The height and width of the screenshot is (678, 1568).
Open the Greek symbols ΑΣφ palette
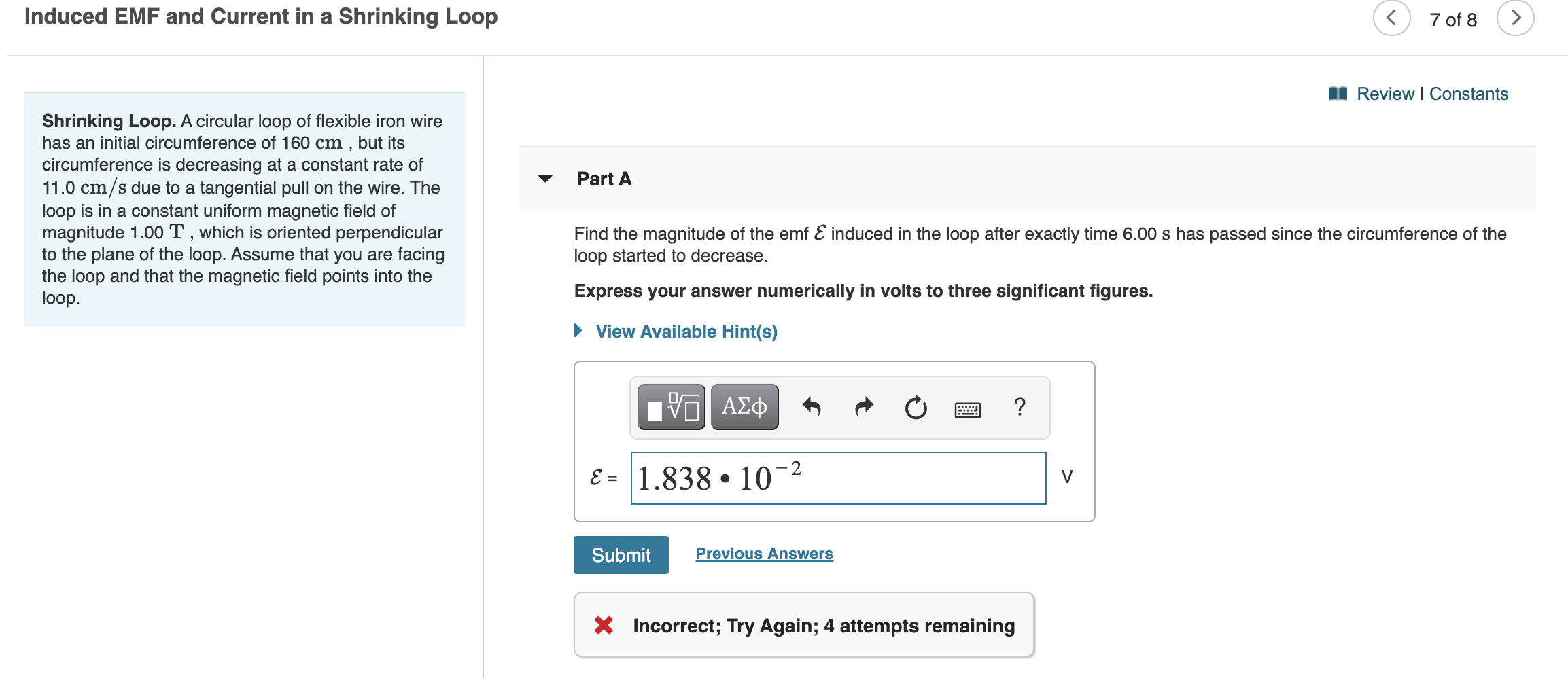(x=744, y=406)
